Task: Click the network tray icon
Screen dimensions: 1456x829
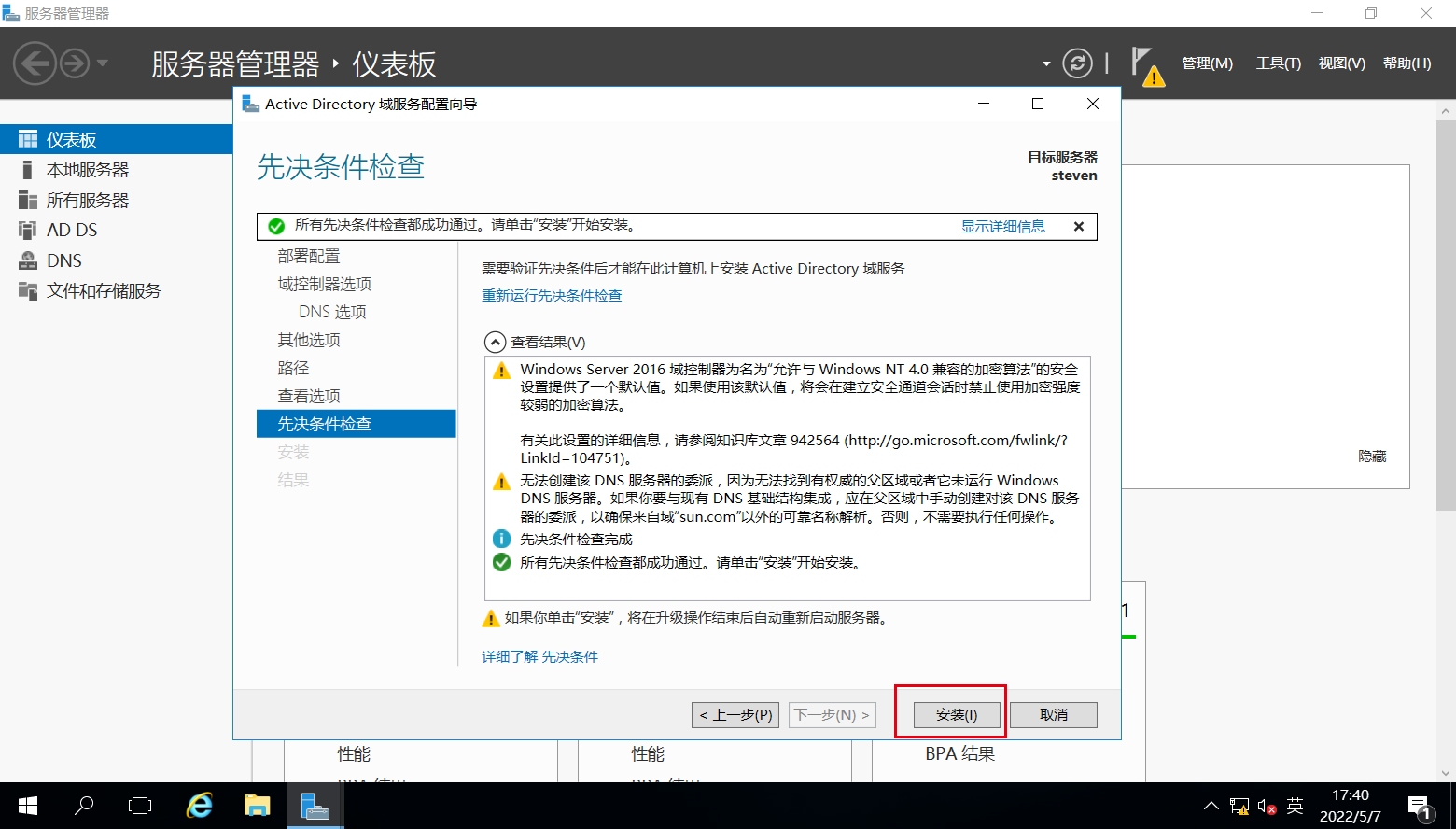Action: click(x=1239, y=807)
